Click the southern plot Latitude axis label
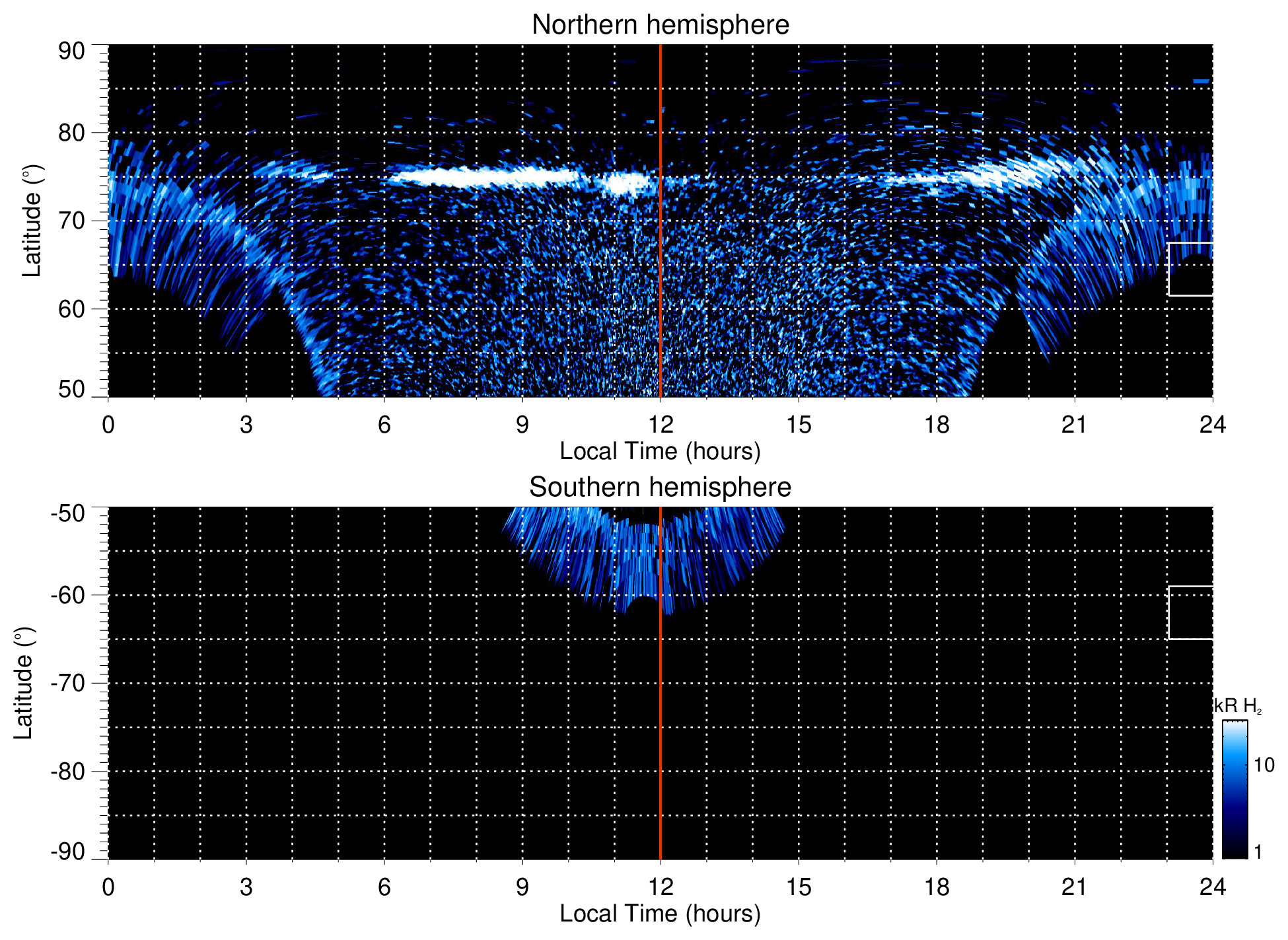Image resolution: width=1288 pixels, height=940 pixels. pyautogui.click(x=24, y=683)
